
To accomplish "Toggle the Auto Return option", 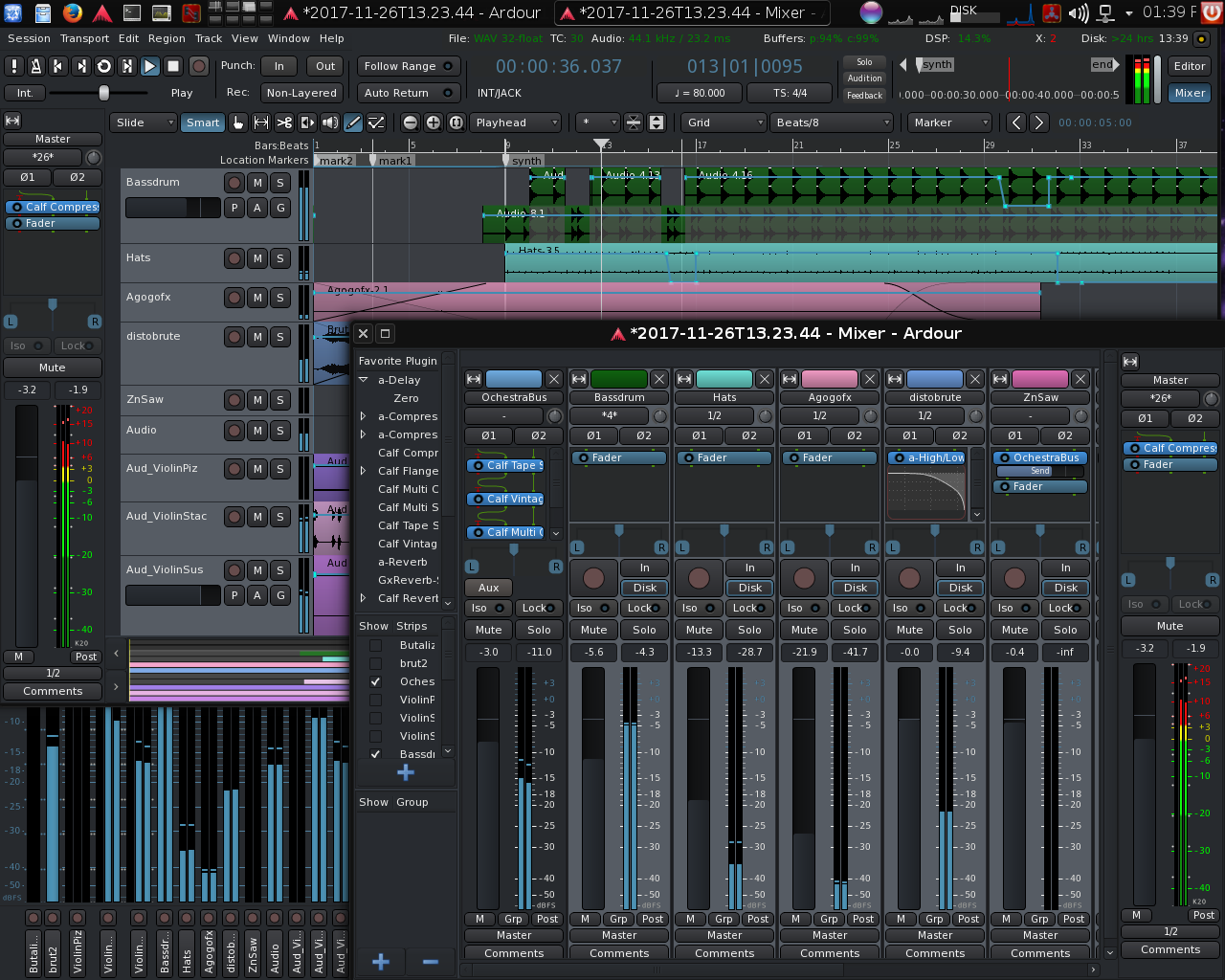I will (x=409, y=93).
